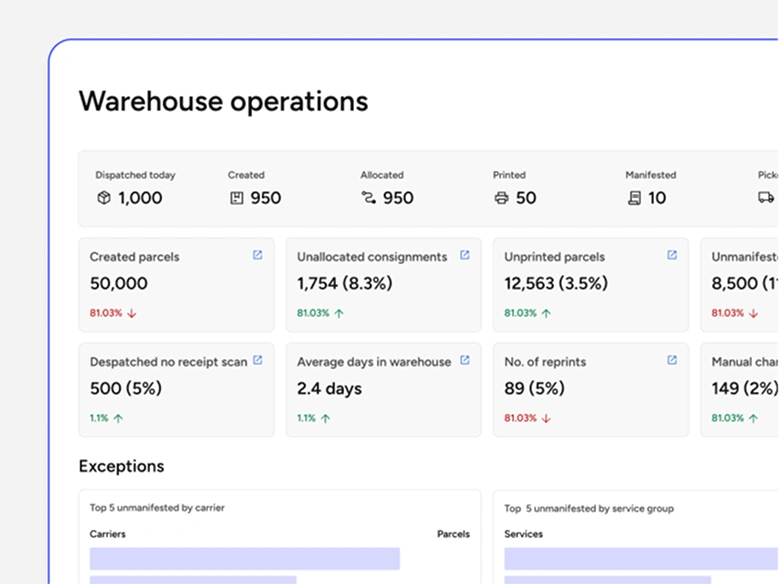Open Despatched no receipt scan link icon
This screenshot has width=779, height=584.
257,360
